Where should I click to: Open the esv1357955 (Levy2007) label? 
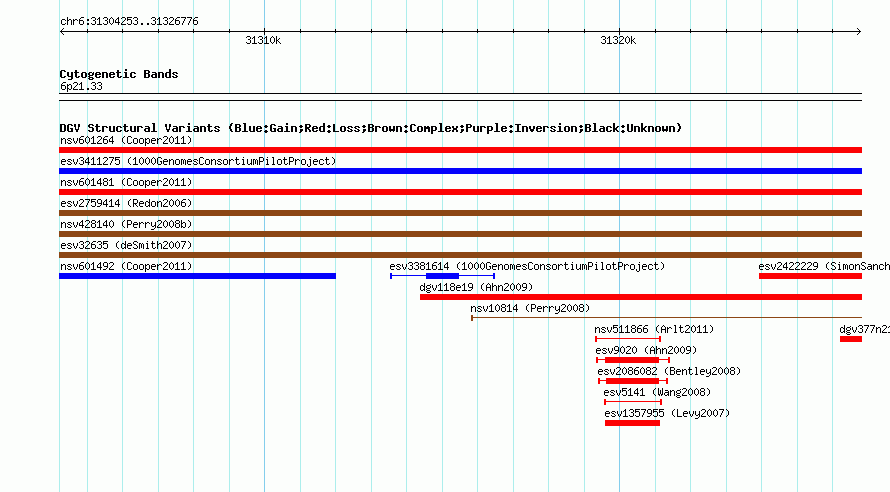click(x=667, y=413)
